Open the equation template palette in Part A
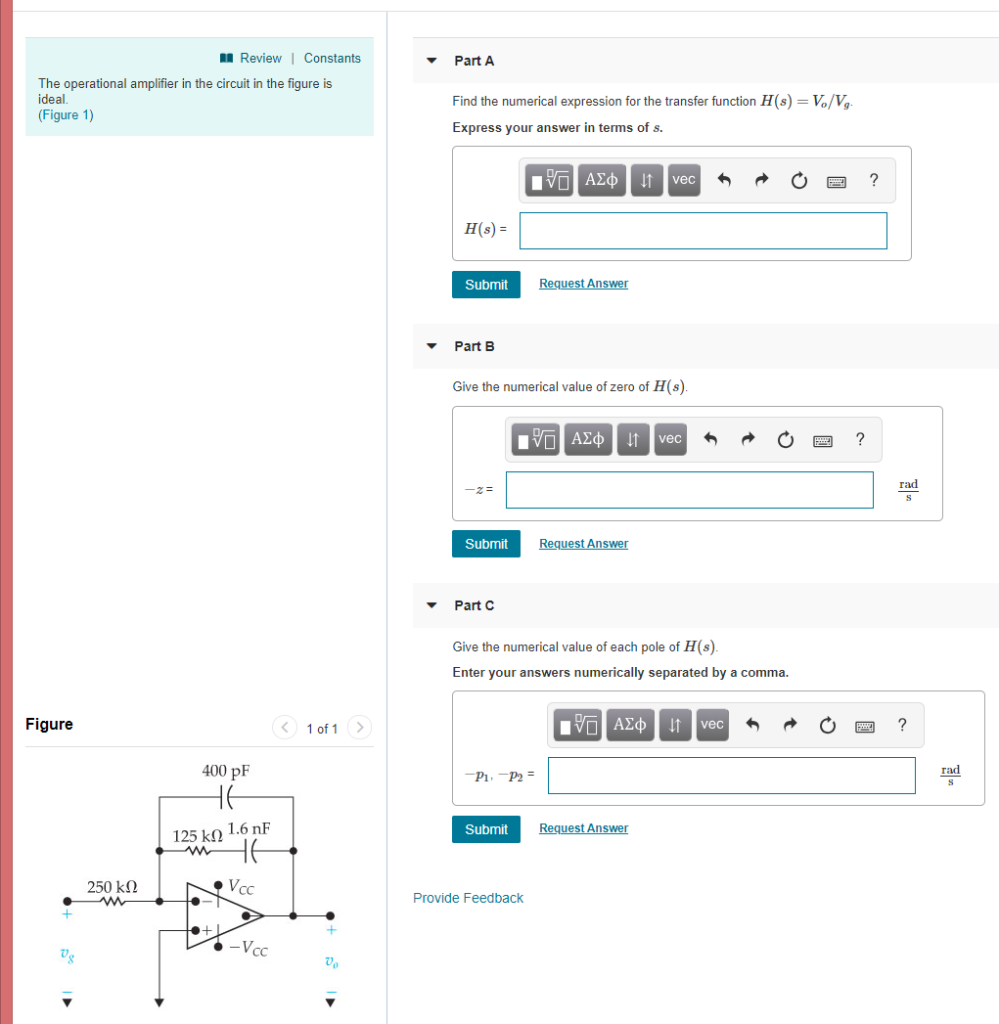999x1024 pixels. click(x=548, y=180)
